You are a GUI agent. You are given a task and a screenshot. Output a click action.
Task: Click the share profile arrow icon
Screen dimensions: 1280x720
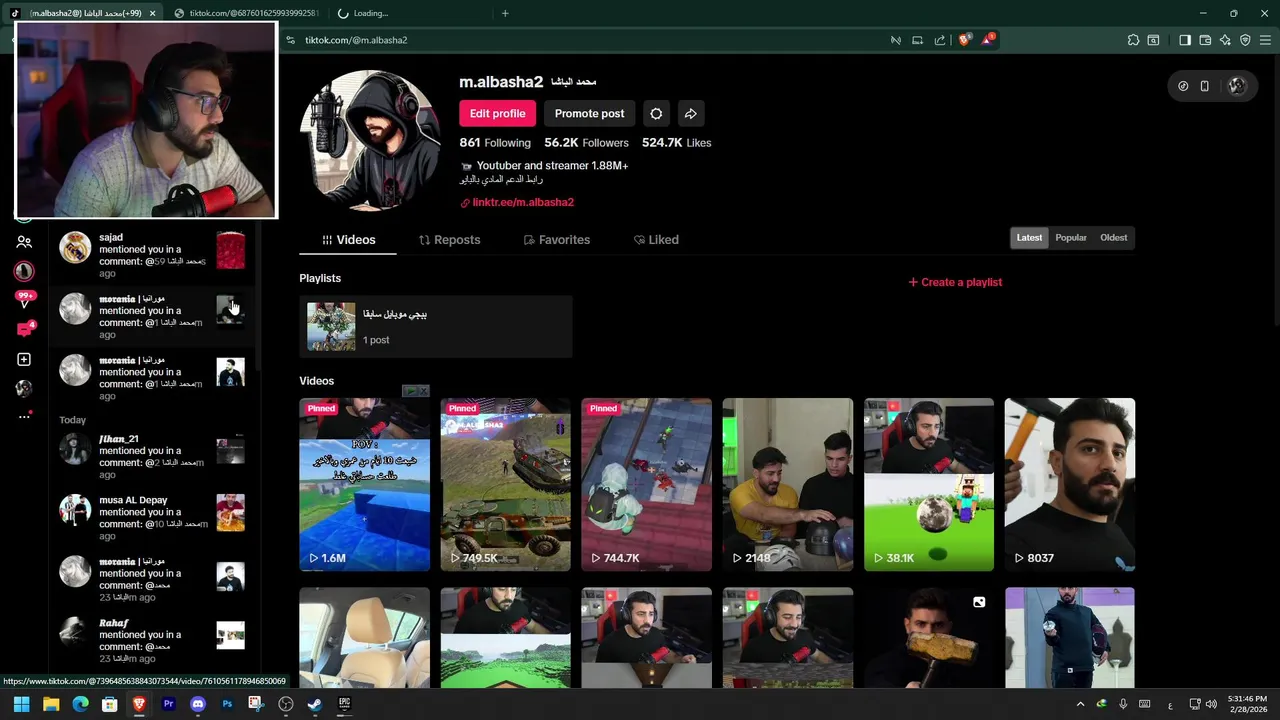tap(690, 113)
